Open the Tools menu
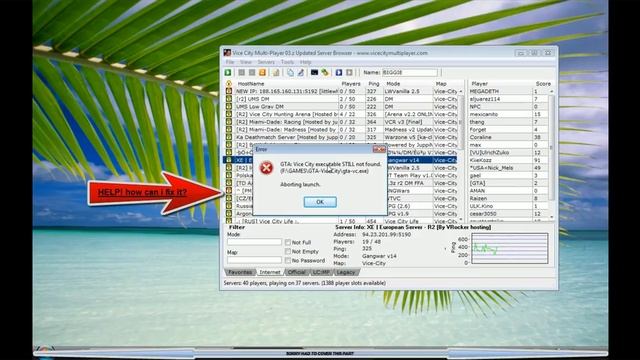640x360 pixels. 287,62
